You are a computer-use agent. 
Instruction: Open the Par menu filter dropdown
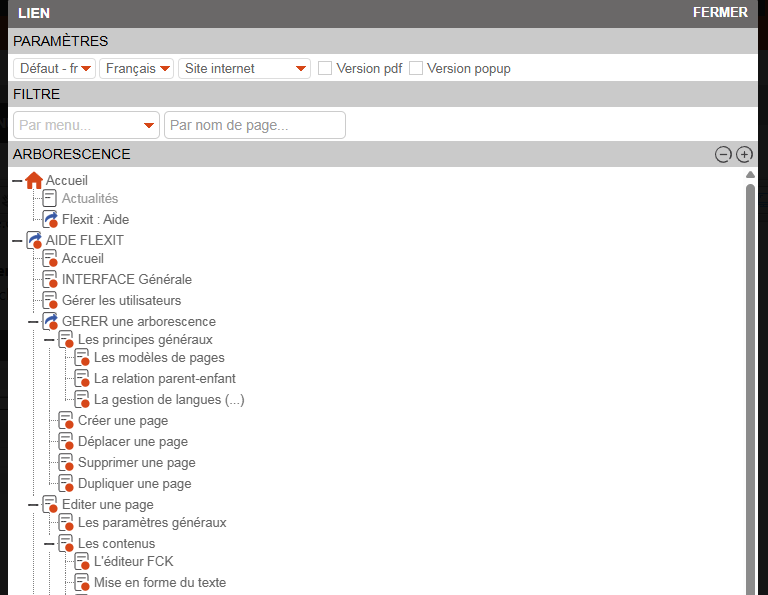86,125
